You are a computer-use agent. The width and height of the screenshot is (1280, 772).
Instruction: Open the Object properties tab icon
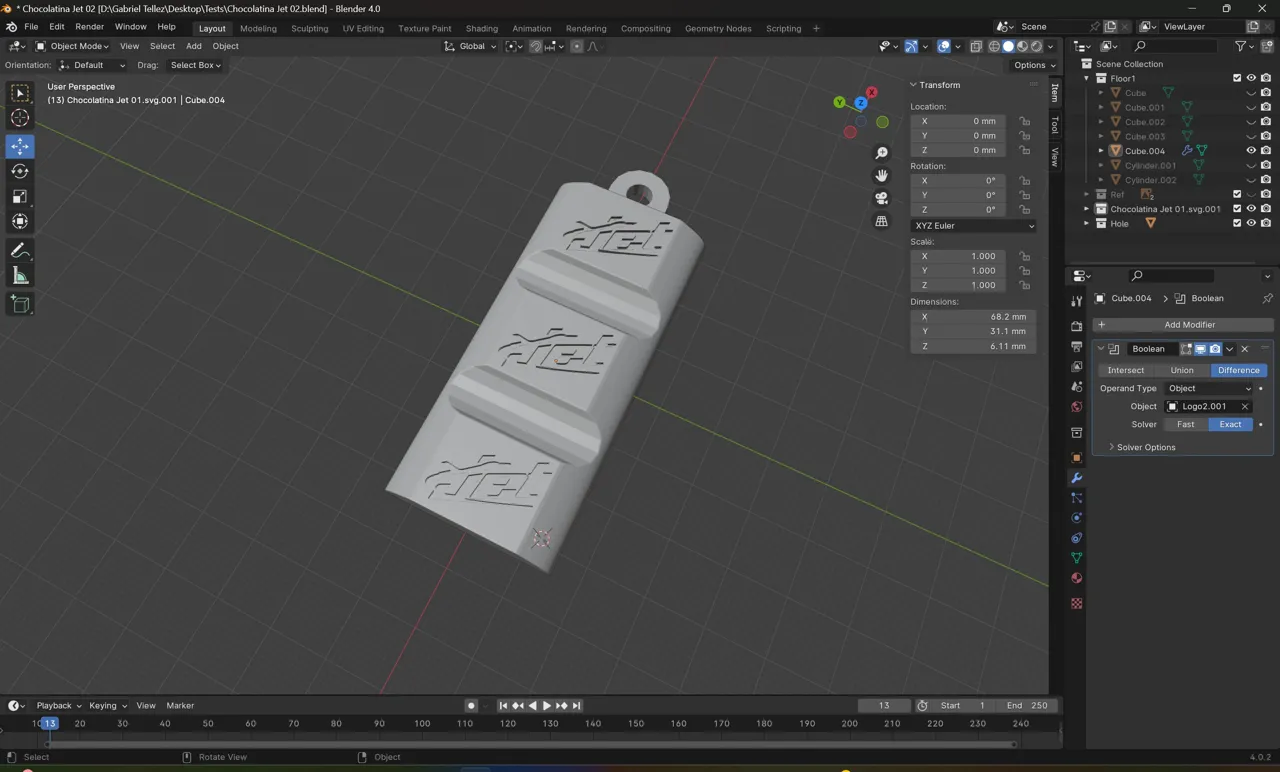[x=1076, y=458]
